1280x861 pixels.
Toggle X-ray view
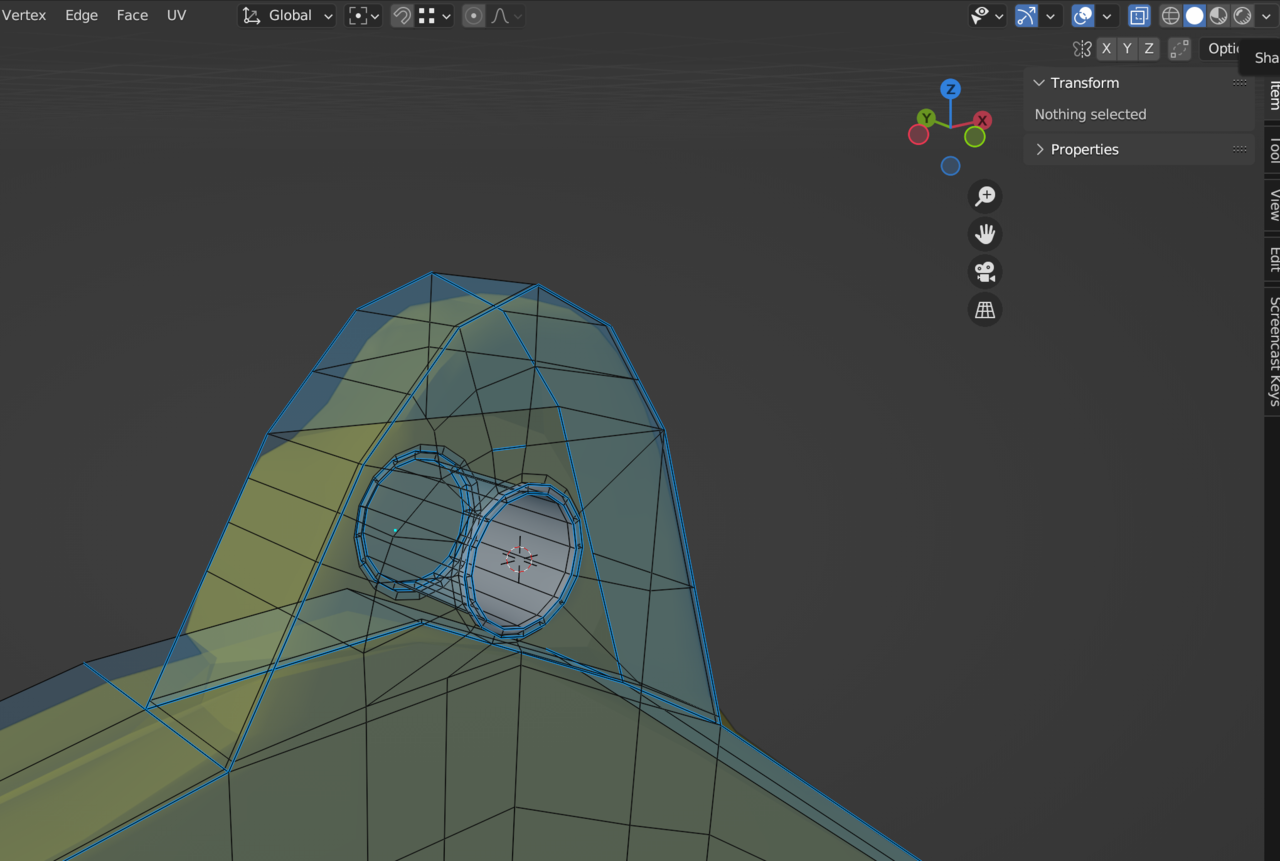point(1139,16)
